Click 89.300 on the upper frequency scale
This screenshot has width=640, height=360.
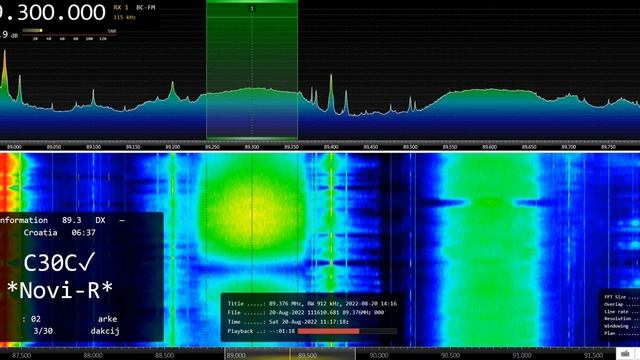(x=252, y=147)
